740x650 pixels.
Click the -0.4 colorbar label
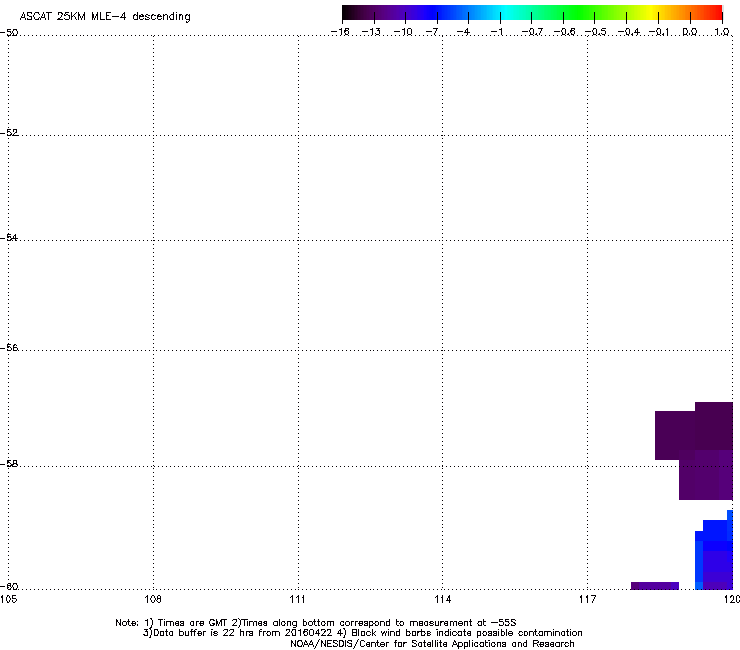click(x=629, y=32)
